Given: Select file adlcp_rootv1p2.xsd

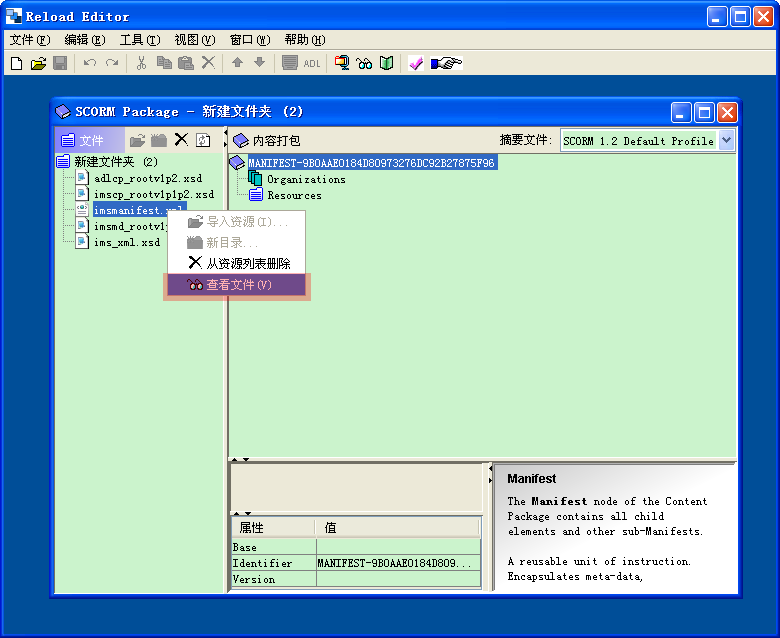Looking at the screenshot, I should click(148, 178).
